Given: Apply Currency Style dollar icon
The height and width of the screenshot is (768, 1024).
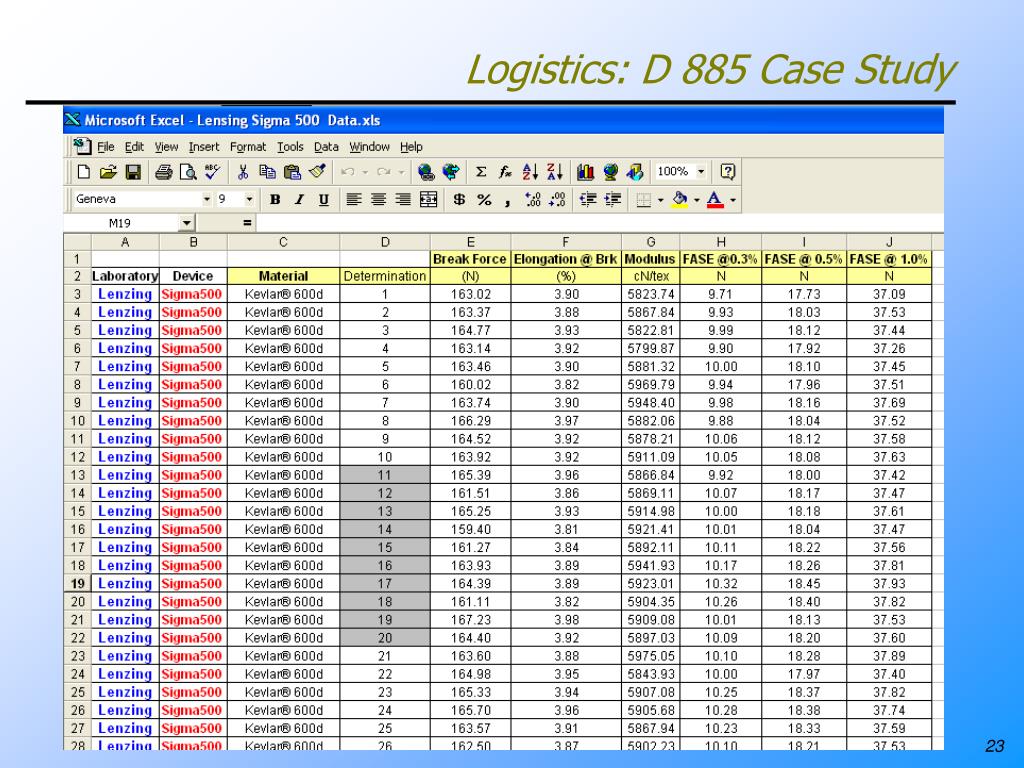Looking at the screenshot, I should click(459, 200).
